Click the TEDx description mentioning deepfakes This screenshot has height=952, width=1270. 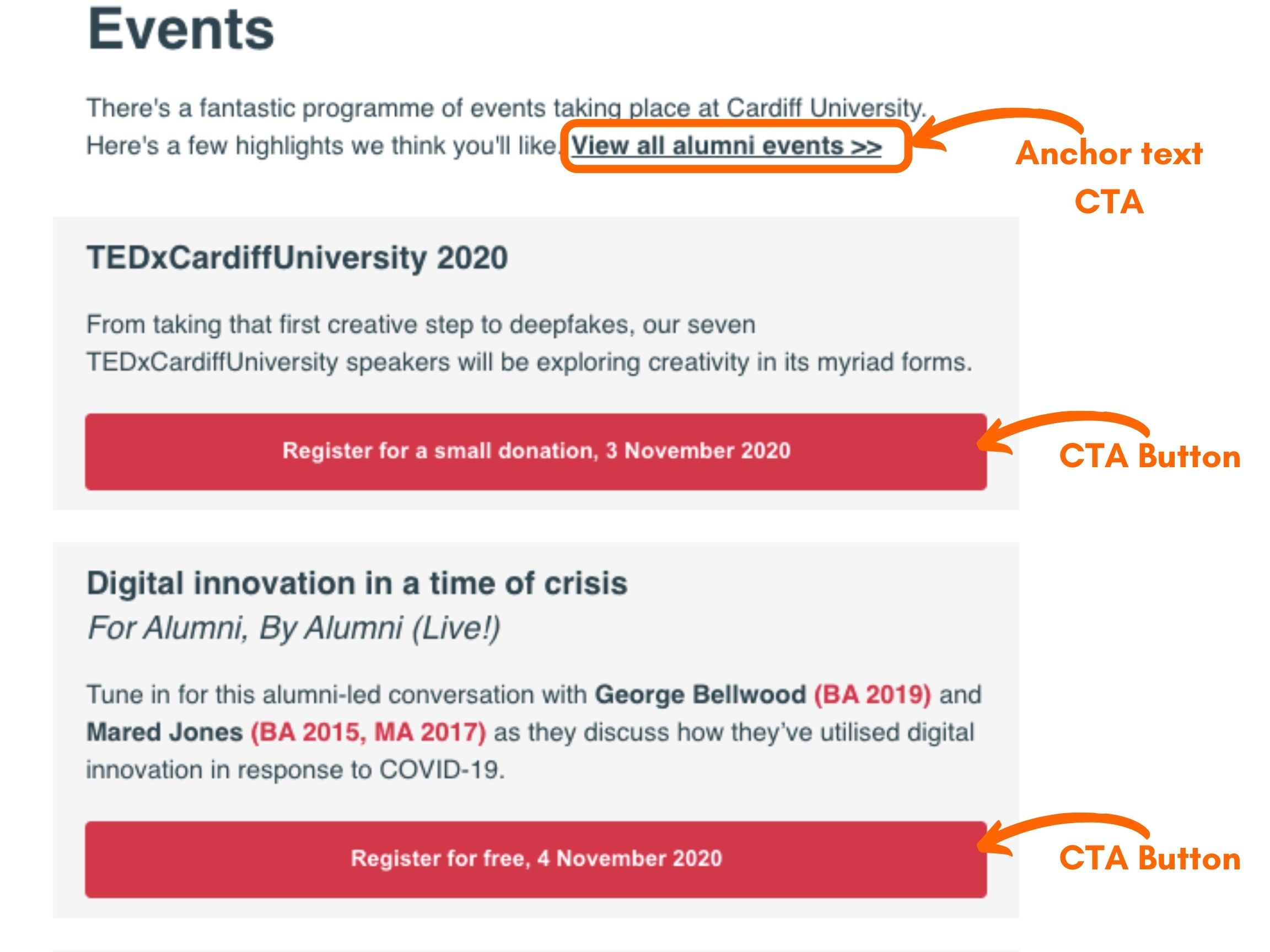[x=529, y=344]
